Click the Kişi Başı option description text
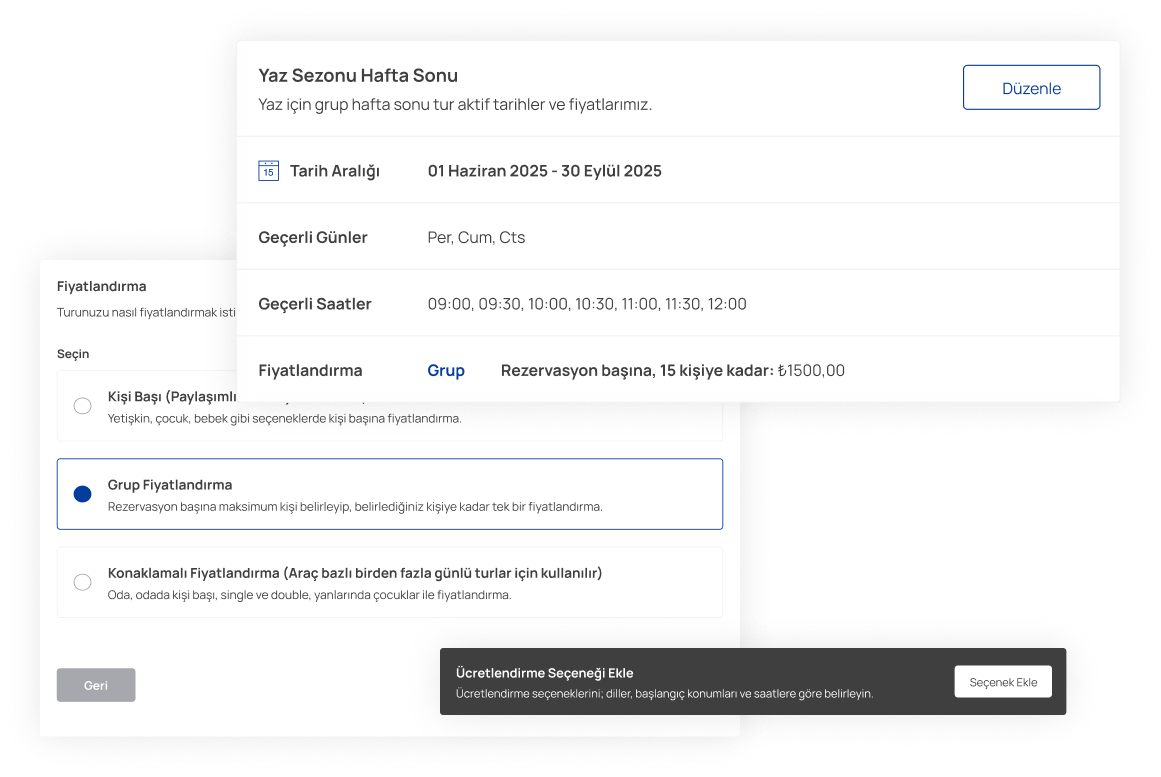This screenshot has height=777, width=1161. (284, 419)
